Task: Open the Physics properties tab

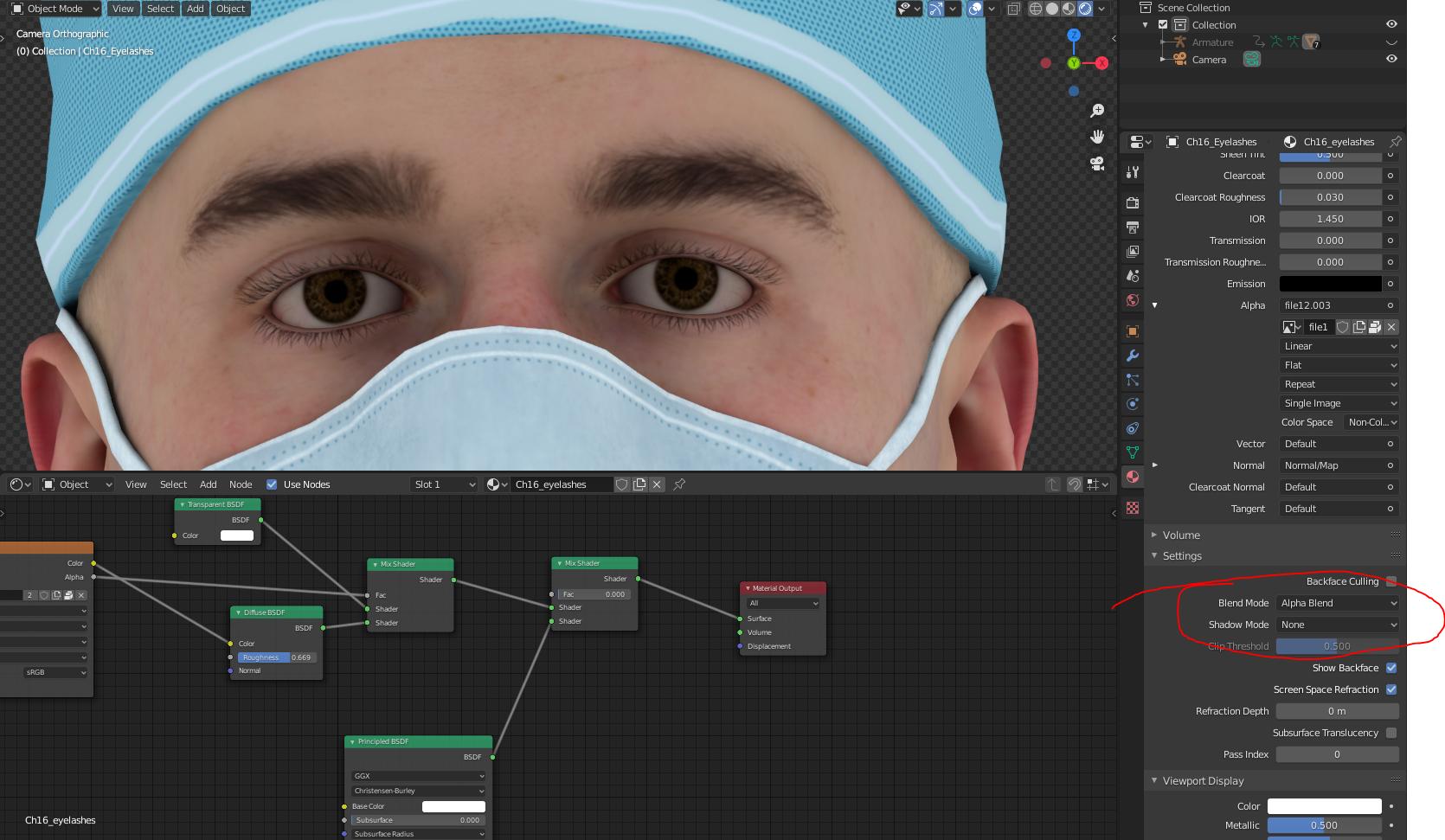Action: point(1133,404)
